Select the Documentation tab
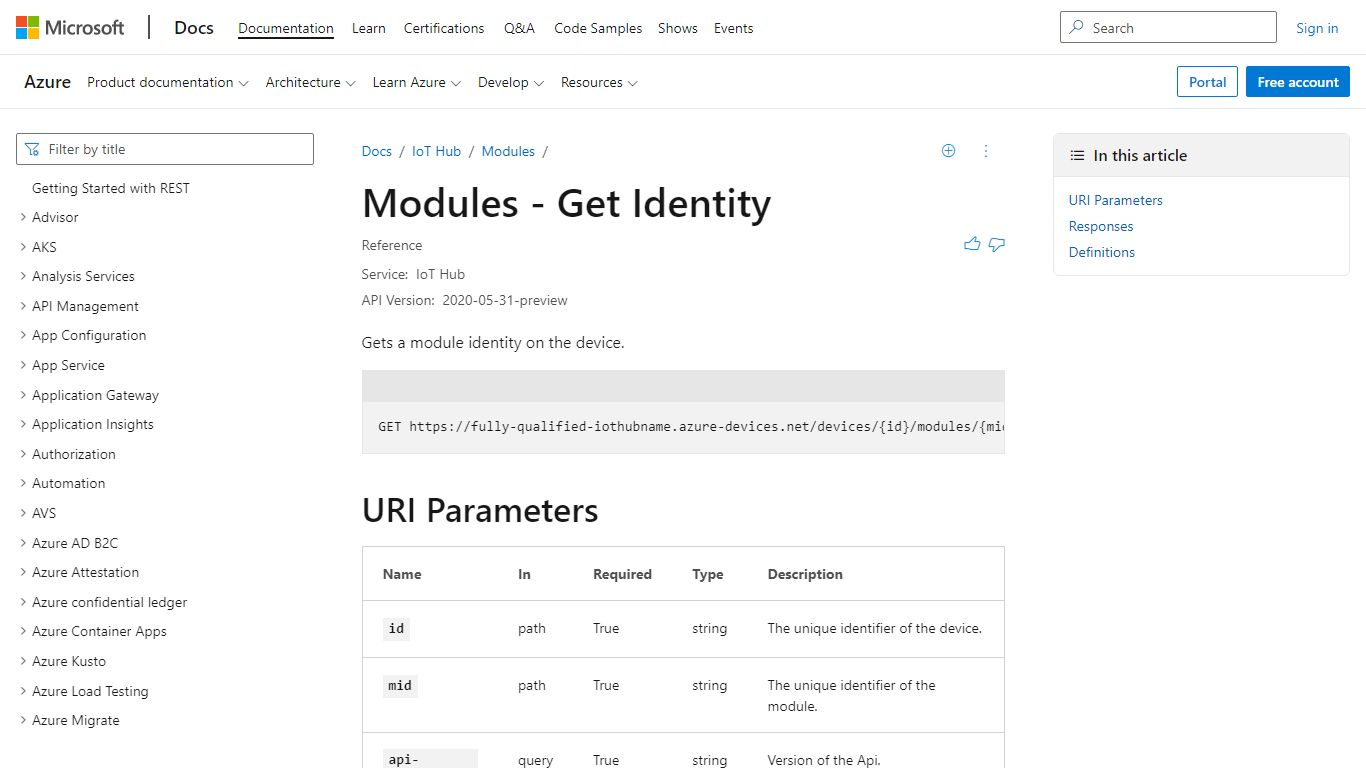Image resolution: width=1366 pixels, height=768 pixels. (286, 28)
